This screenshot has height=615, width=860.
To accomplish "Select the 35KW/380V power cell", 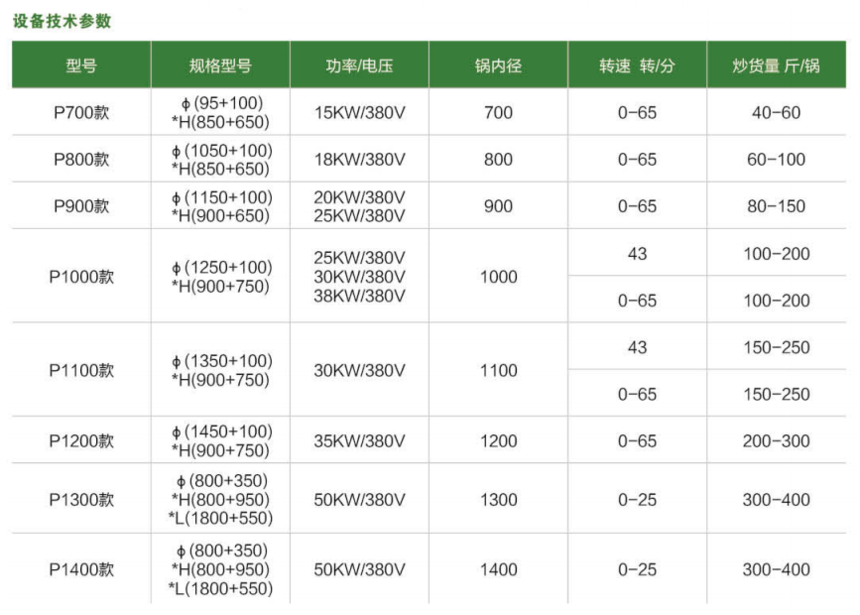I will (359, 441).
